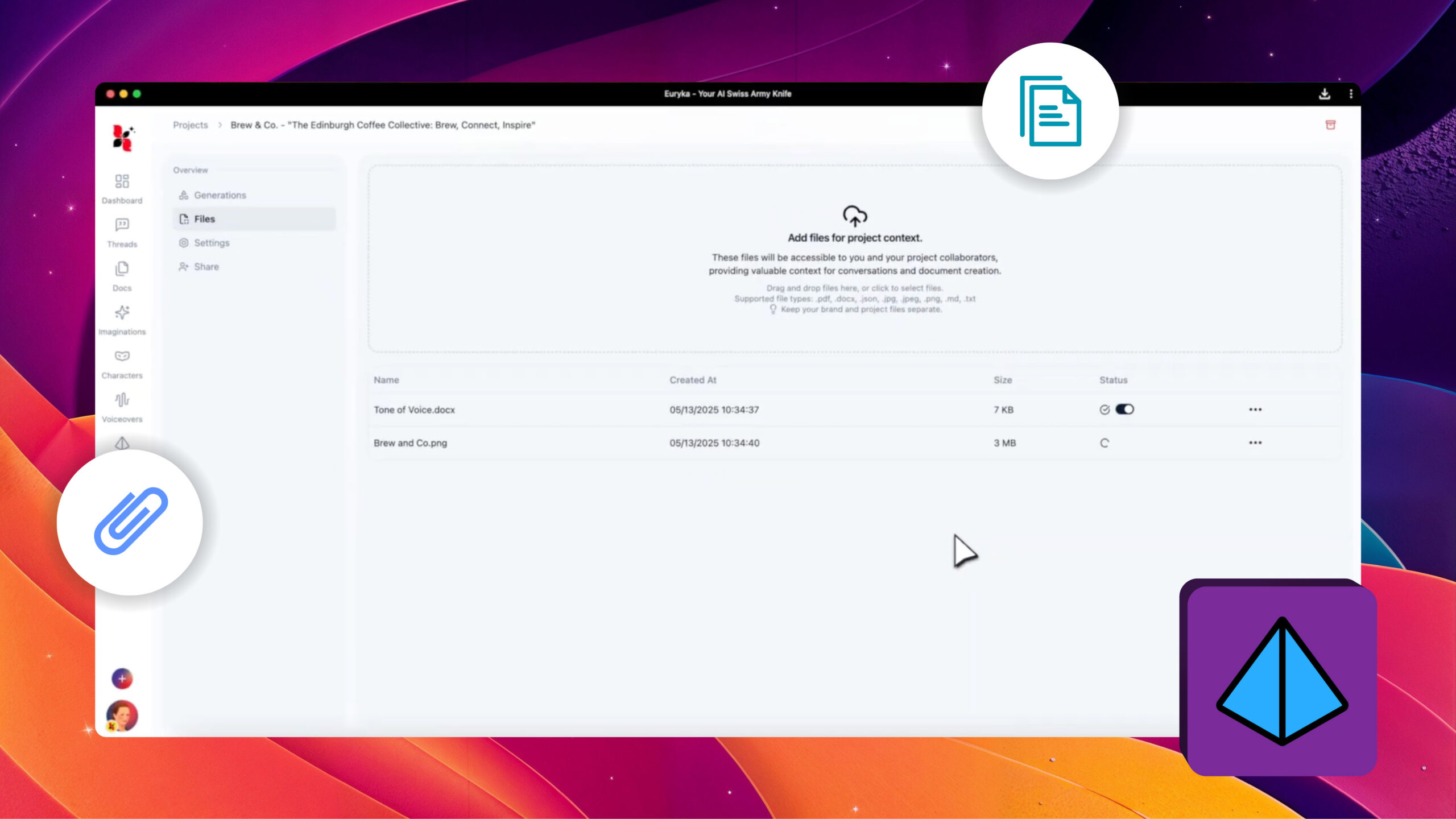Viewport: 1456px width, 819px height.
Task: Disable context for Tone of Voice.docx
Action: click(x=1123, y=409)
